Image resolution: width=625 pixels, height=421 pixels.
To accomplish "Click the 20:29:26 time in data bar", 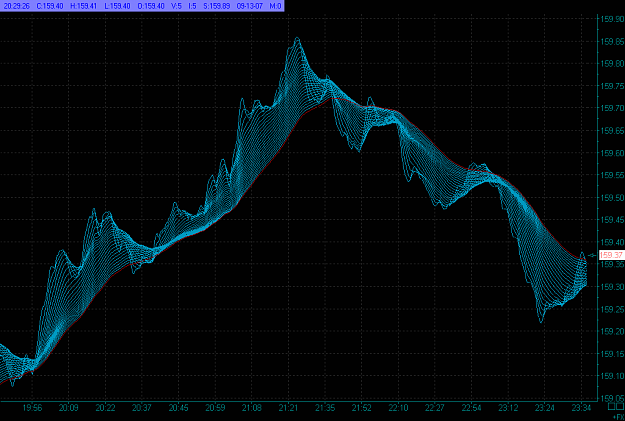I will pos(16,6).
